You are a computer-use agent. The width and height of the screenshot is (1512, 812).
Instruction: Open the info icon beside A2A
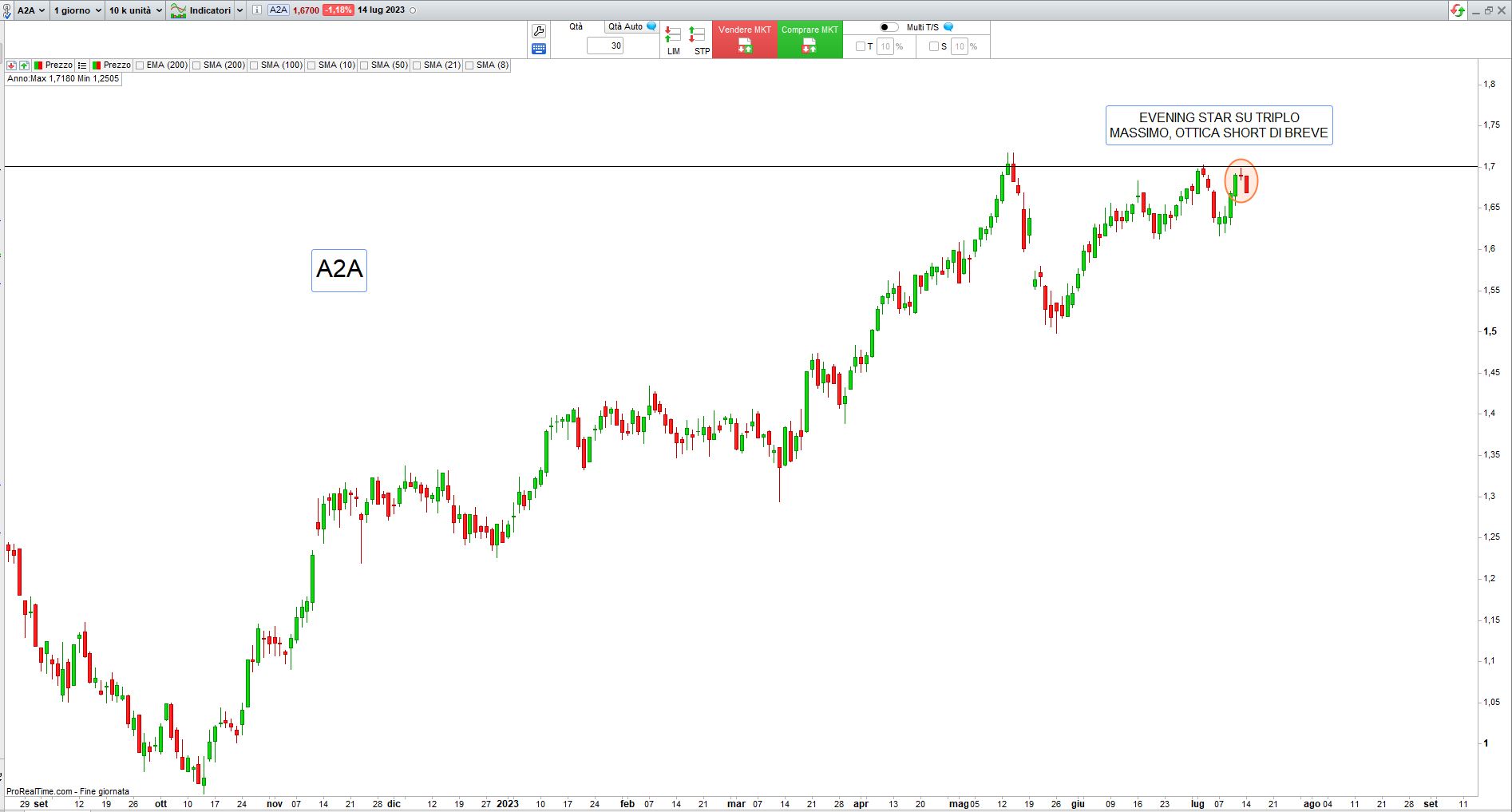(256, 10)
